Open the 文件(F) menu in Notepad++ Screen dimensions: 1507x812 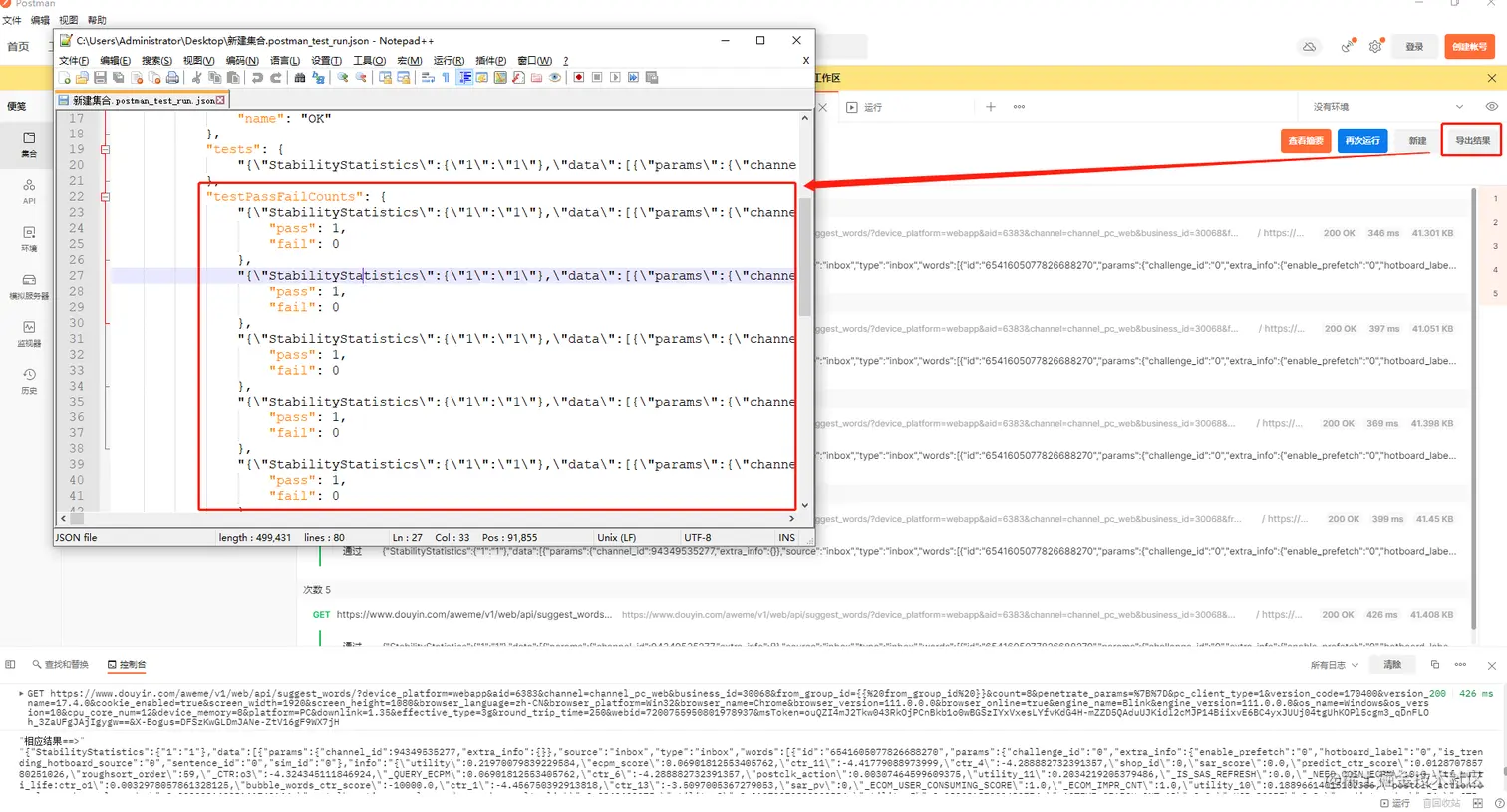pos(74,61)
